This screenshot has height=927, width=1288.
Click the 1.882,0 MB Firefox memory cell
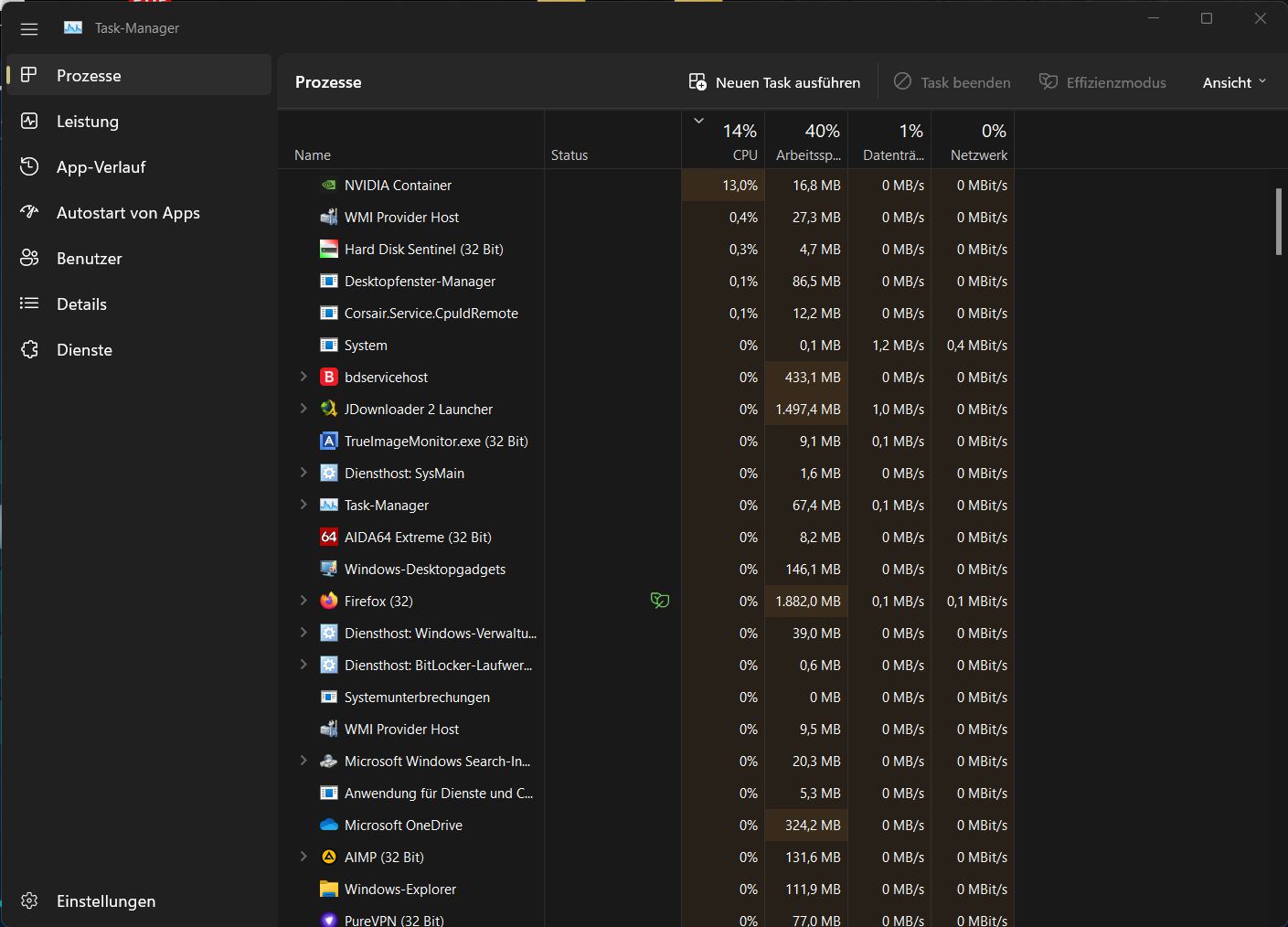click(806, 601)
